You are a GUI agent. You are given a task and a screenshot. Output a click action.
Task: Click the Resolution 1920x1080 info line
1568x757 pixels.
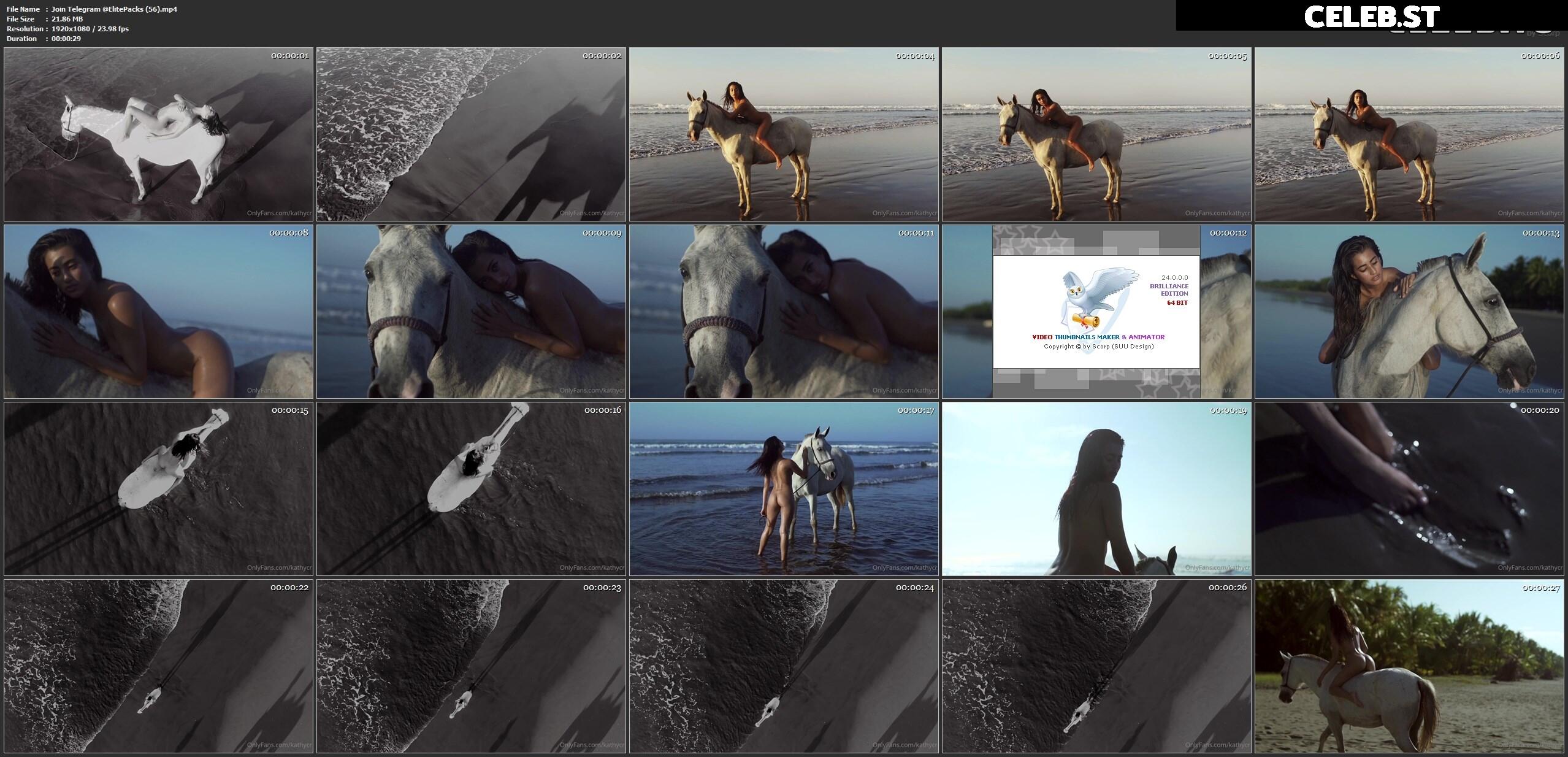[67, 29]
